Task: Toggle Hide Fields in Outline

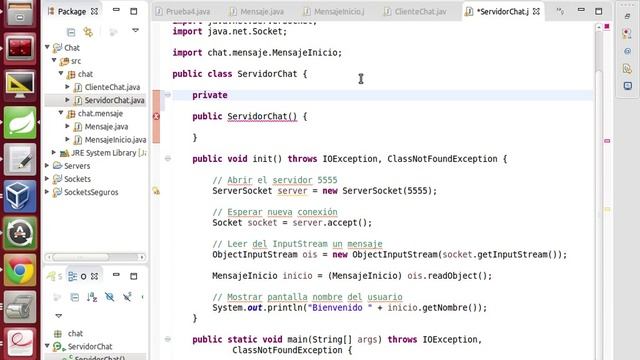Action: pos(109,297)
